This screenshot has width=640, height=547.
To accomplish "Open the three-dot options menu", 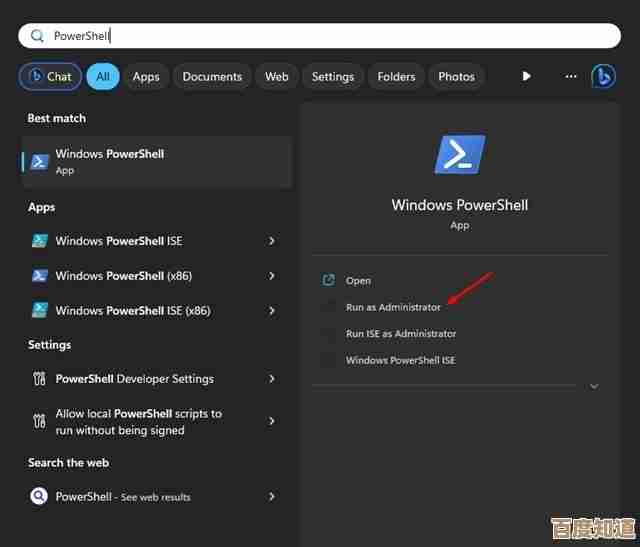I will click(x=571, y=76).
